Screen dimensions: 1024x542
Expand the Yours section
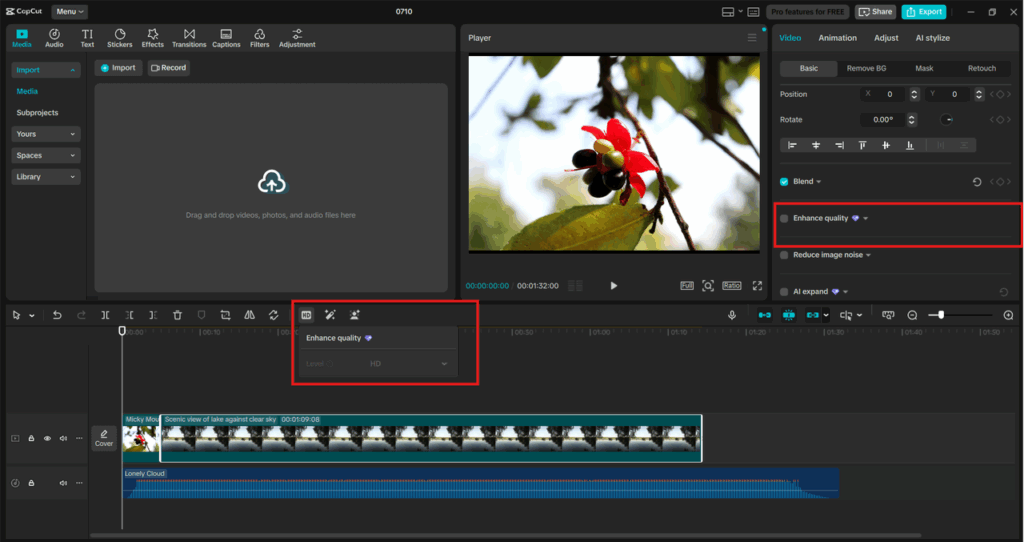pos(46,134)
